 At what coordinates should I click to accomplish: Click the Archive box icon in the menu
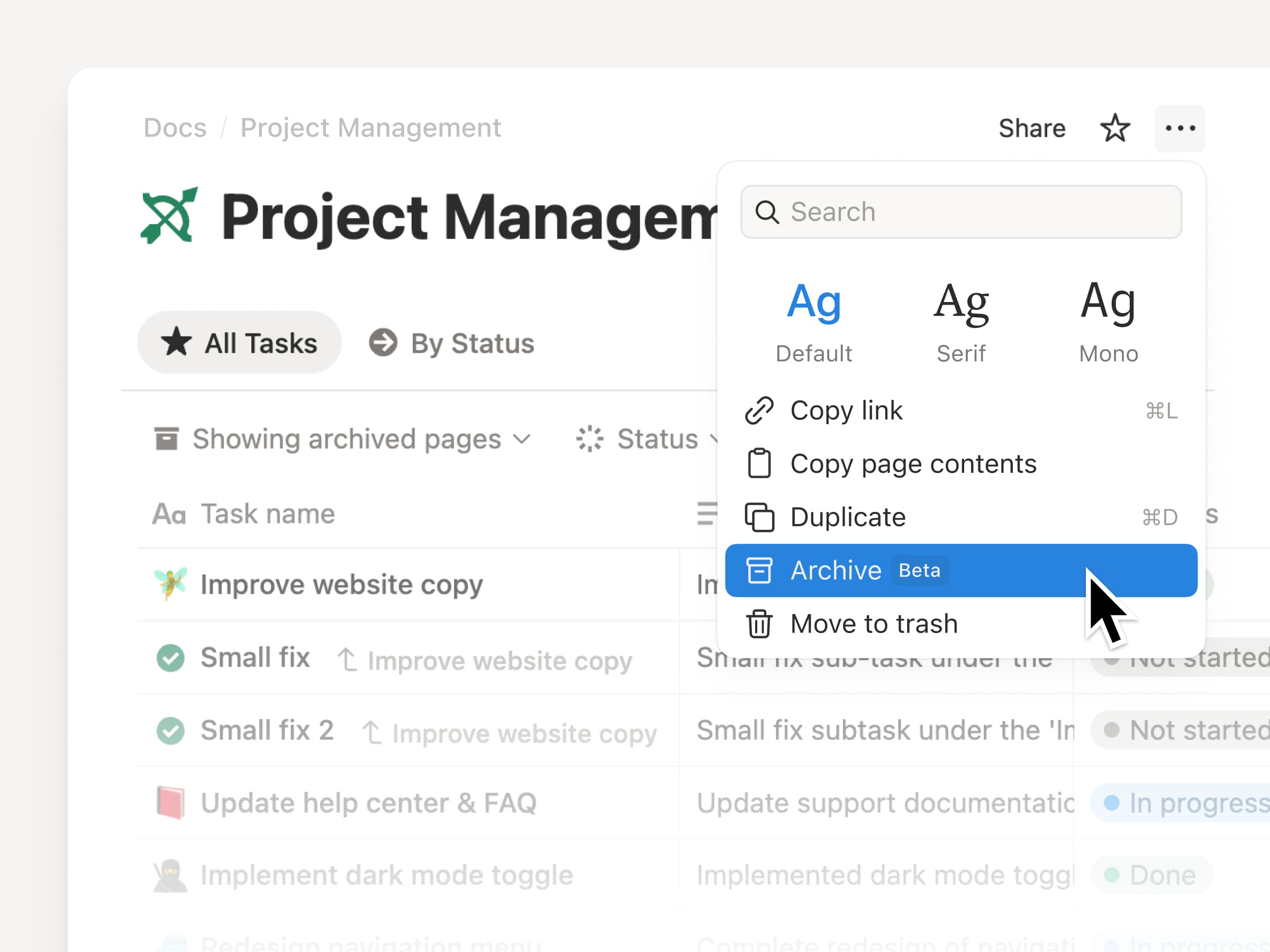point(760,570)
